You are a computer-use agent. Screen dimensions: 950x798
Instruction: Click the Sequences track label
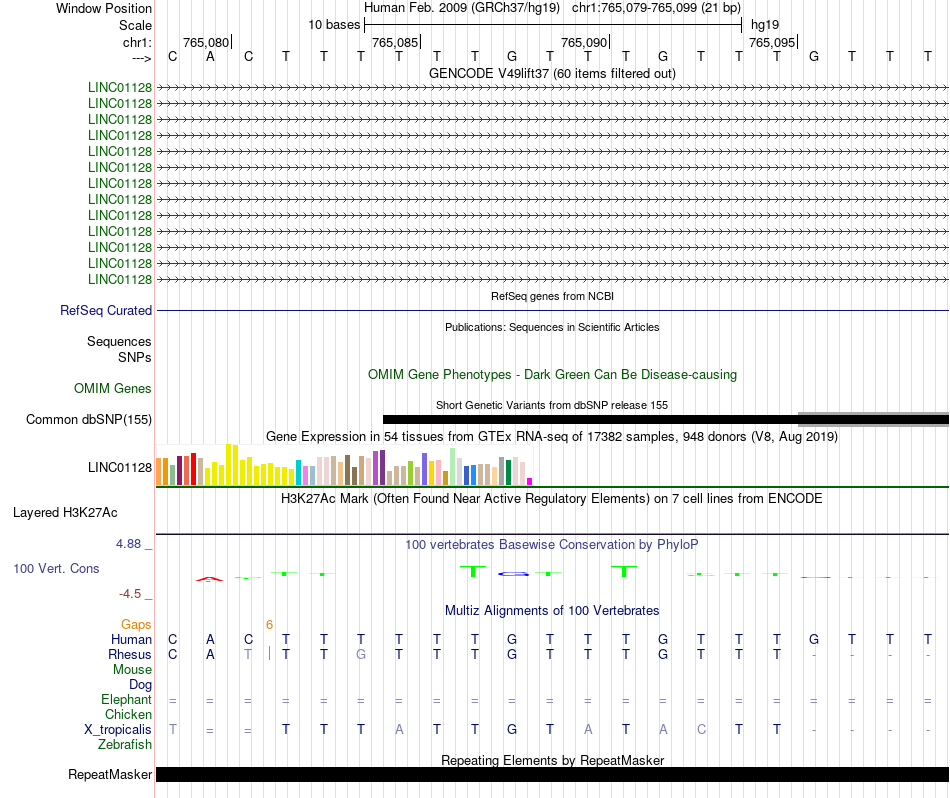click(119, 341)
